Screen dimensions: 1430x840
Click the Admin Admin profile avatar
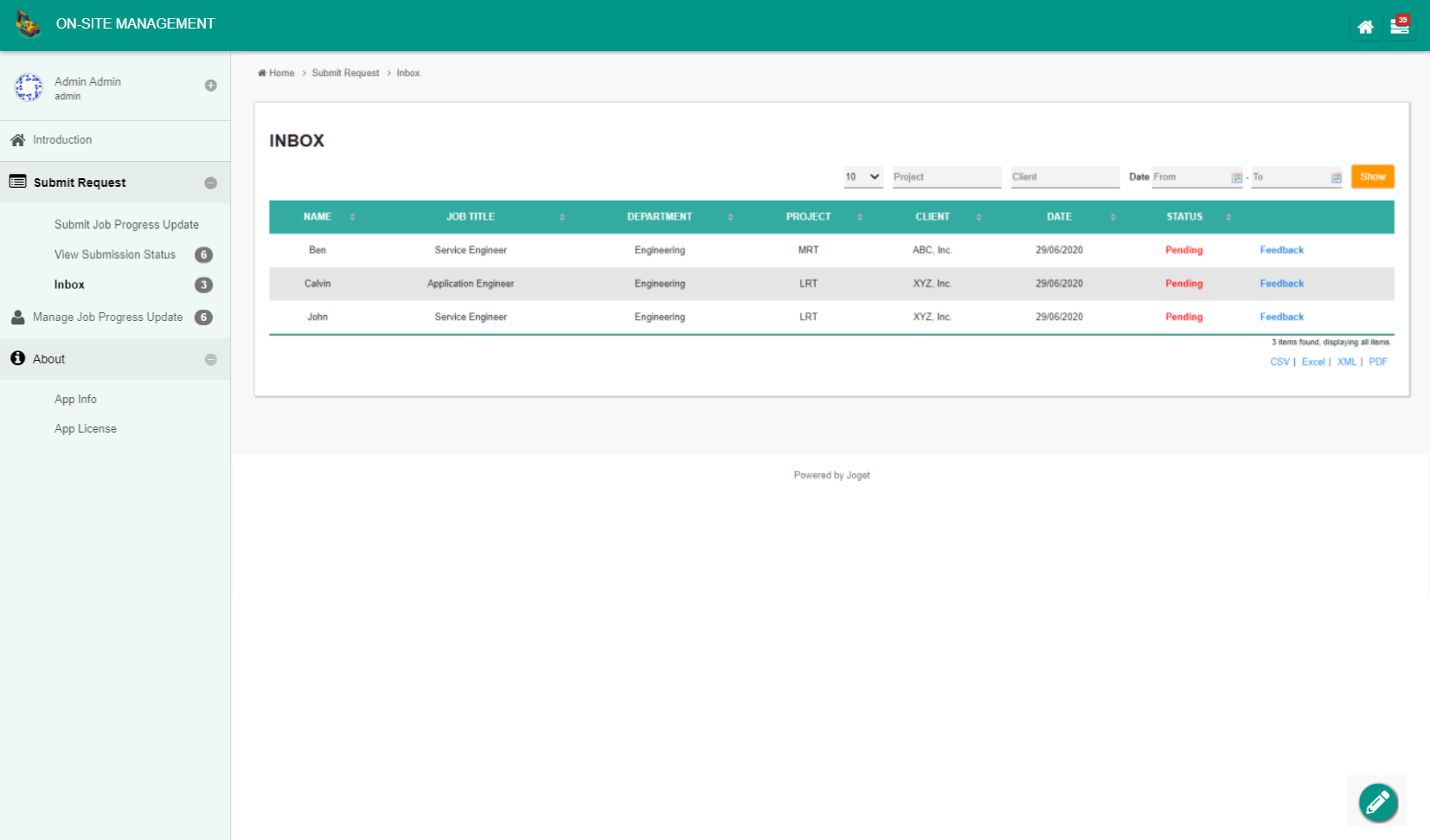pos(29,87)
